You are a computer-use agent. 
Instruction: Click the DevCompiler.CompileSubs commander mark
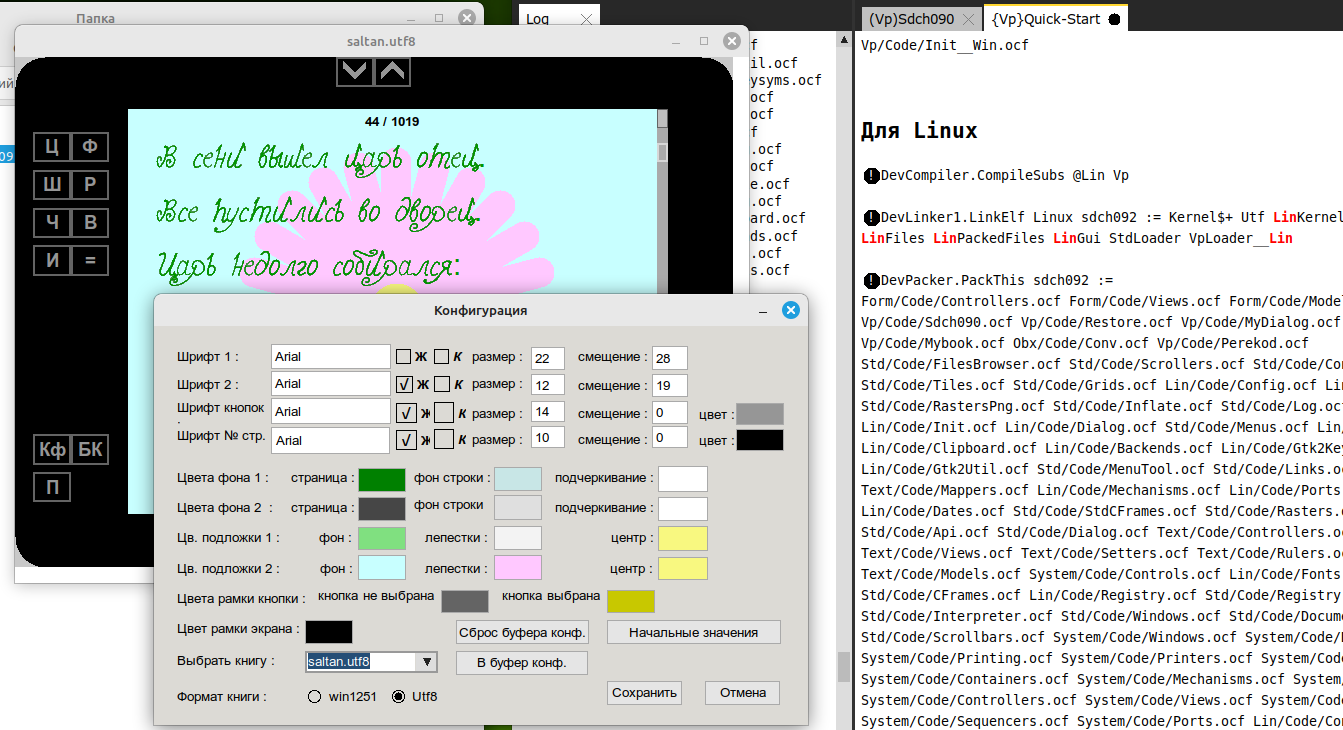point(871,176)
